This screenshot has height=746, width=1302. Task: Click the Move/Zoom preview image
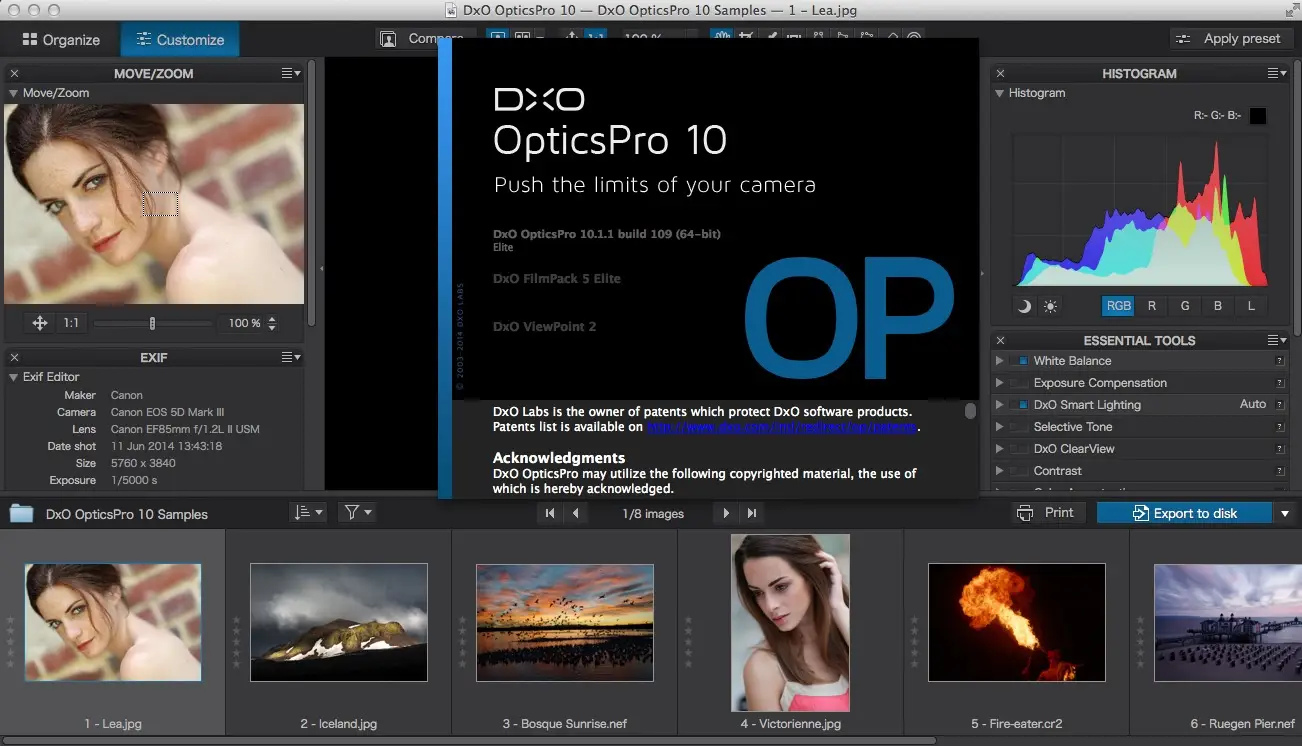154,204
